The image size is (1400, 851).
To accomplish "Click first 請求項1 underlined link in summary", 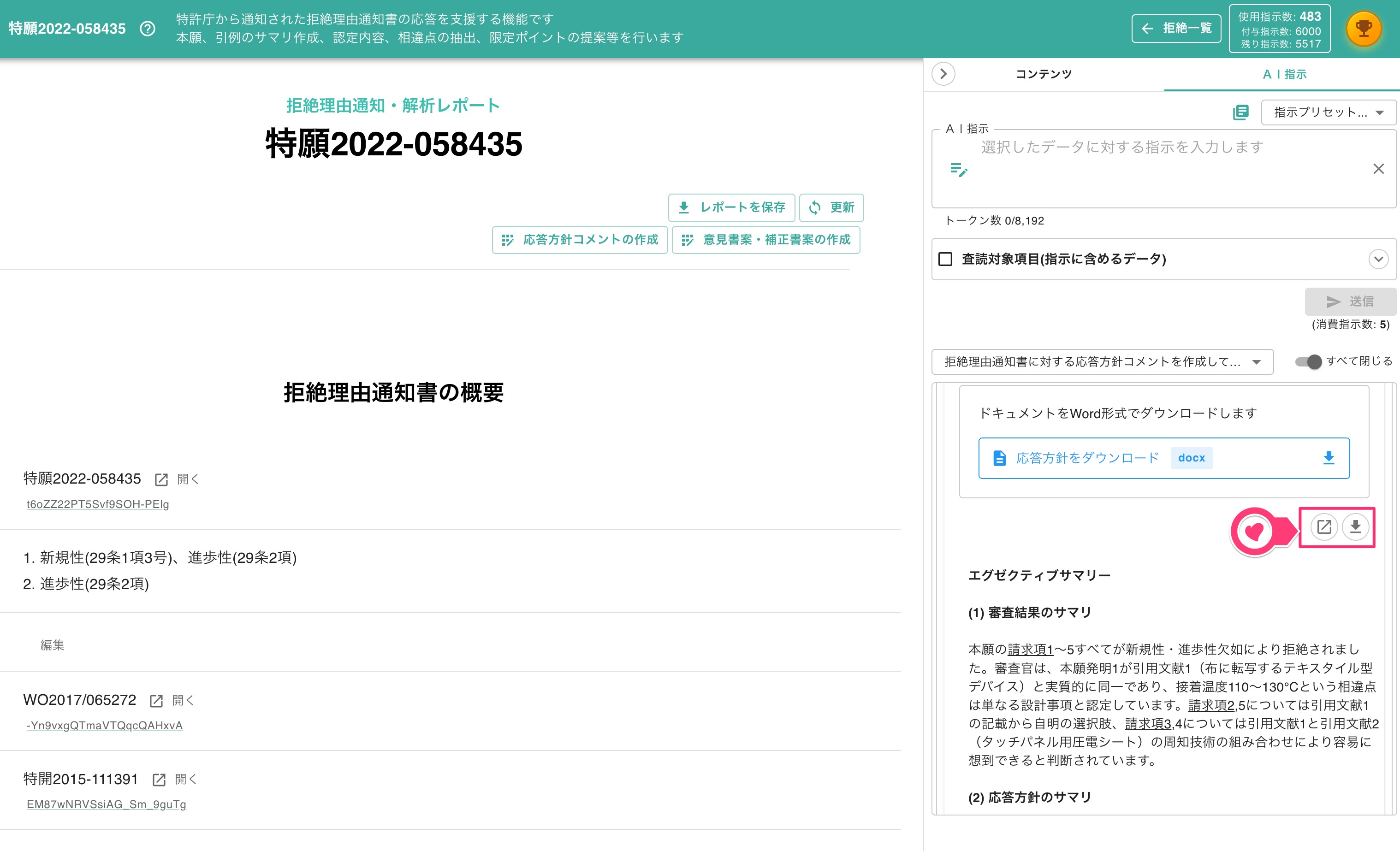I will 1031,650.
